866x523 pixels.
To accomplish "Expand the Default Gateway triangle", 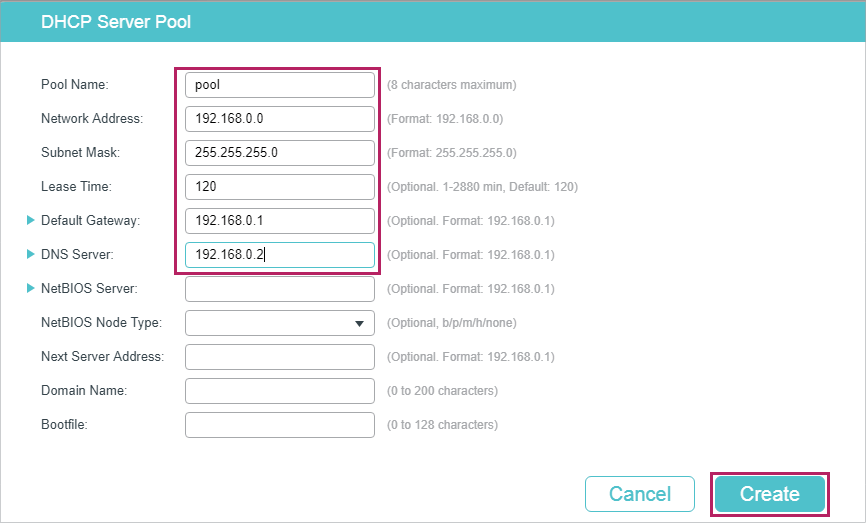I will tap(30, 220).
